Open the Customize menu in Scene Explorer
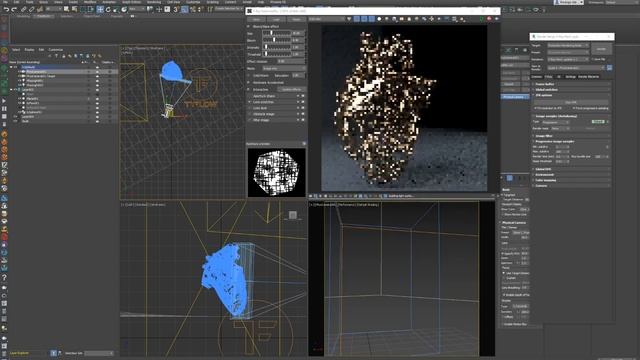 click(x=56, y=49)
